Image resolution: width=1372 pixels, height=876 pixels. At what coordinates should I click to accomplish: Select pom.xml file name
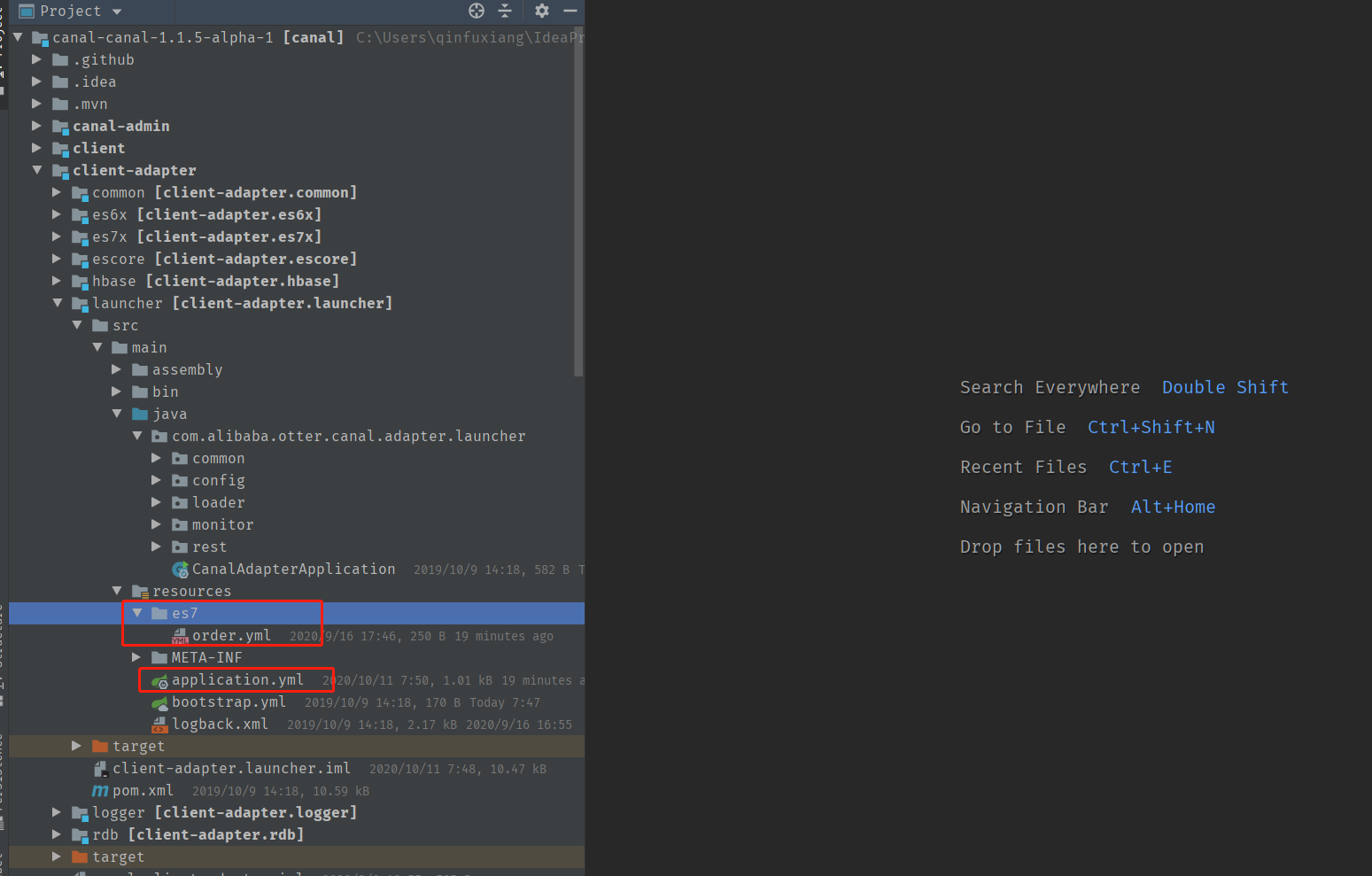coord(143,790)
